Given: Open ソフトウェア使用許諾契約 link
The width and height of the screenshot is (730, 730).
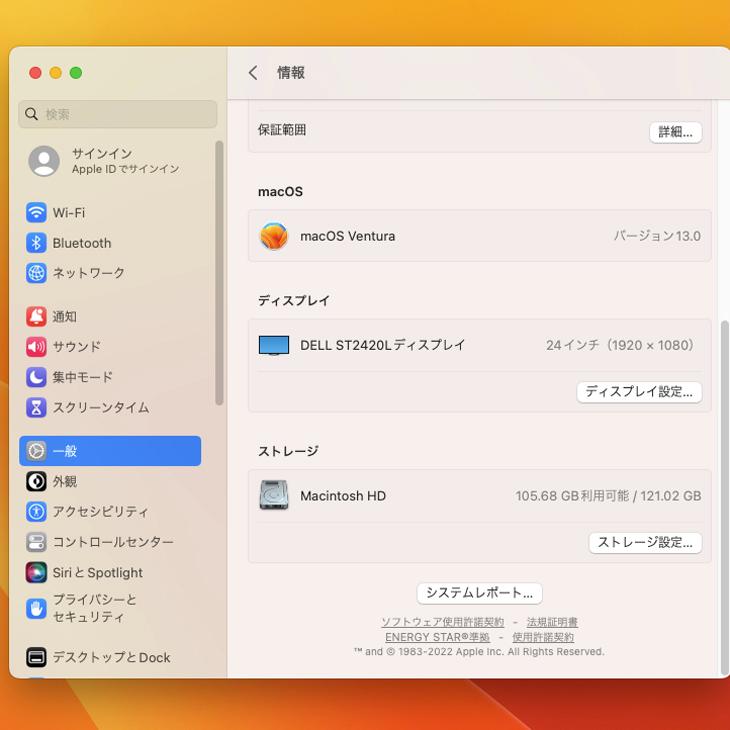Looking at the screenshot, I should pos(442,622).
